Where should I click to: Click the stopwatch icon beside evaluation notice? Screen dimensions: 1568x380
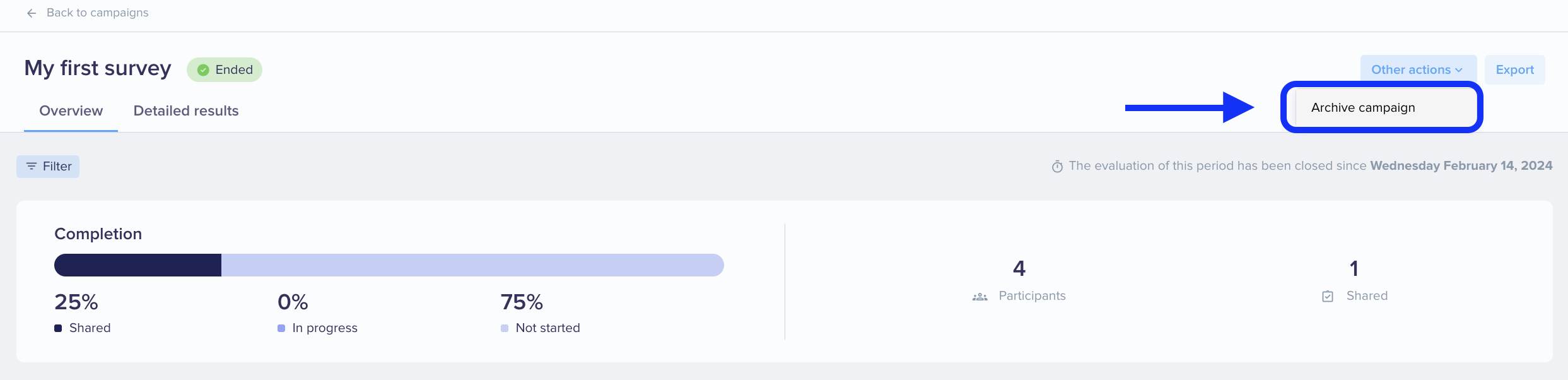coord(1057,167)
